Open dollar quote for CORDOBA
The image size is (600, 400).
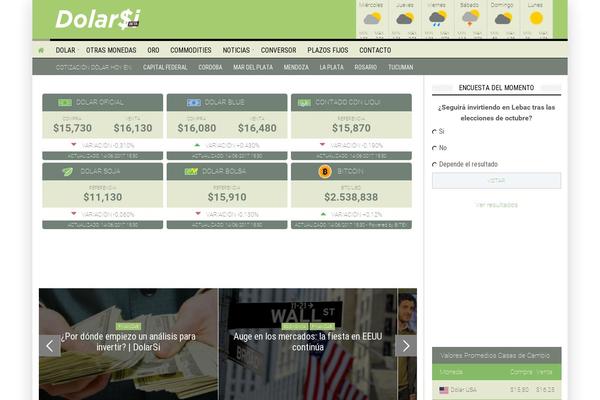coord(210,67)
